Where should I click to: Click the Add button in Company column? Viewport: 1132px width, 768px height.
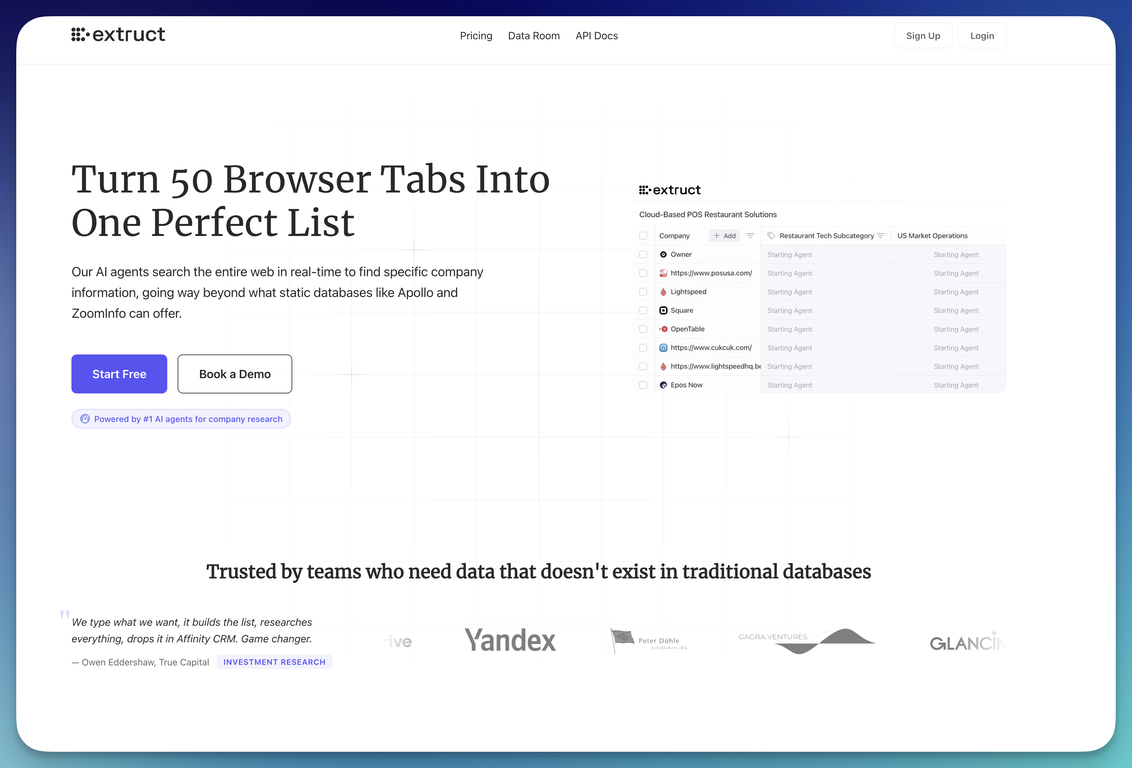(724, 236)
